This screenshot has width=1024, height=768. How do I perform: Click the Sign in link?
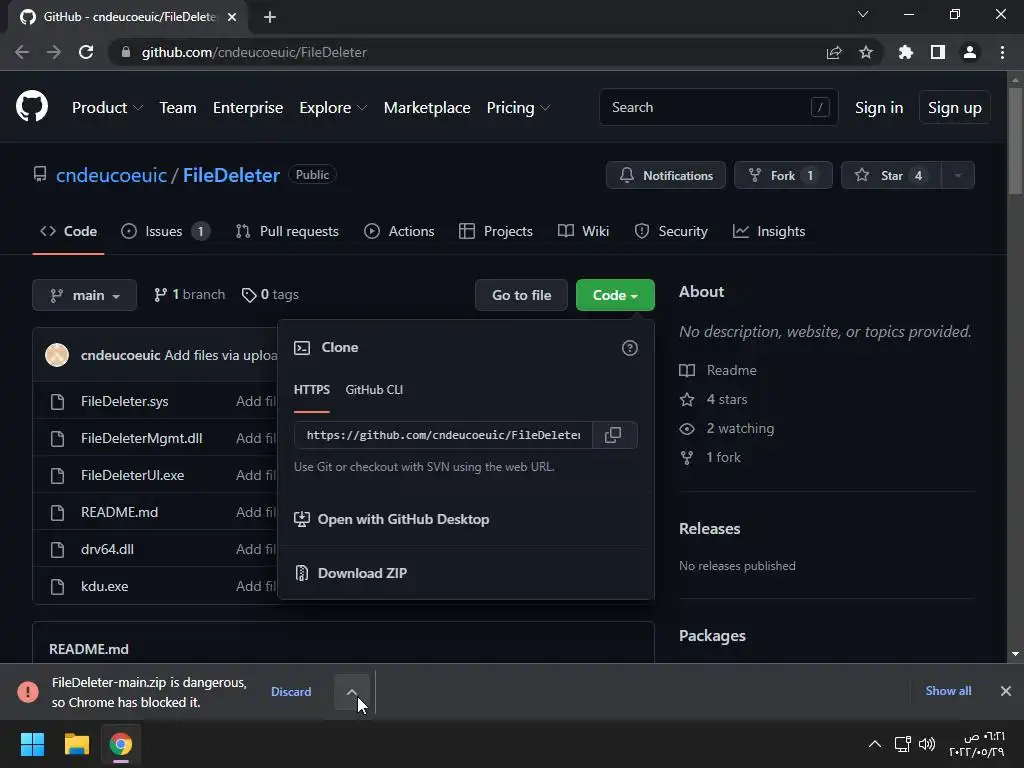tap(879, 108)
